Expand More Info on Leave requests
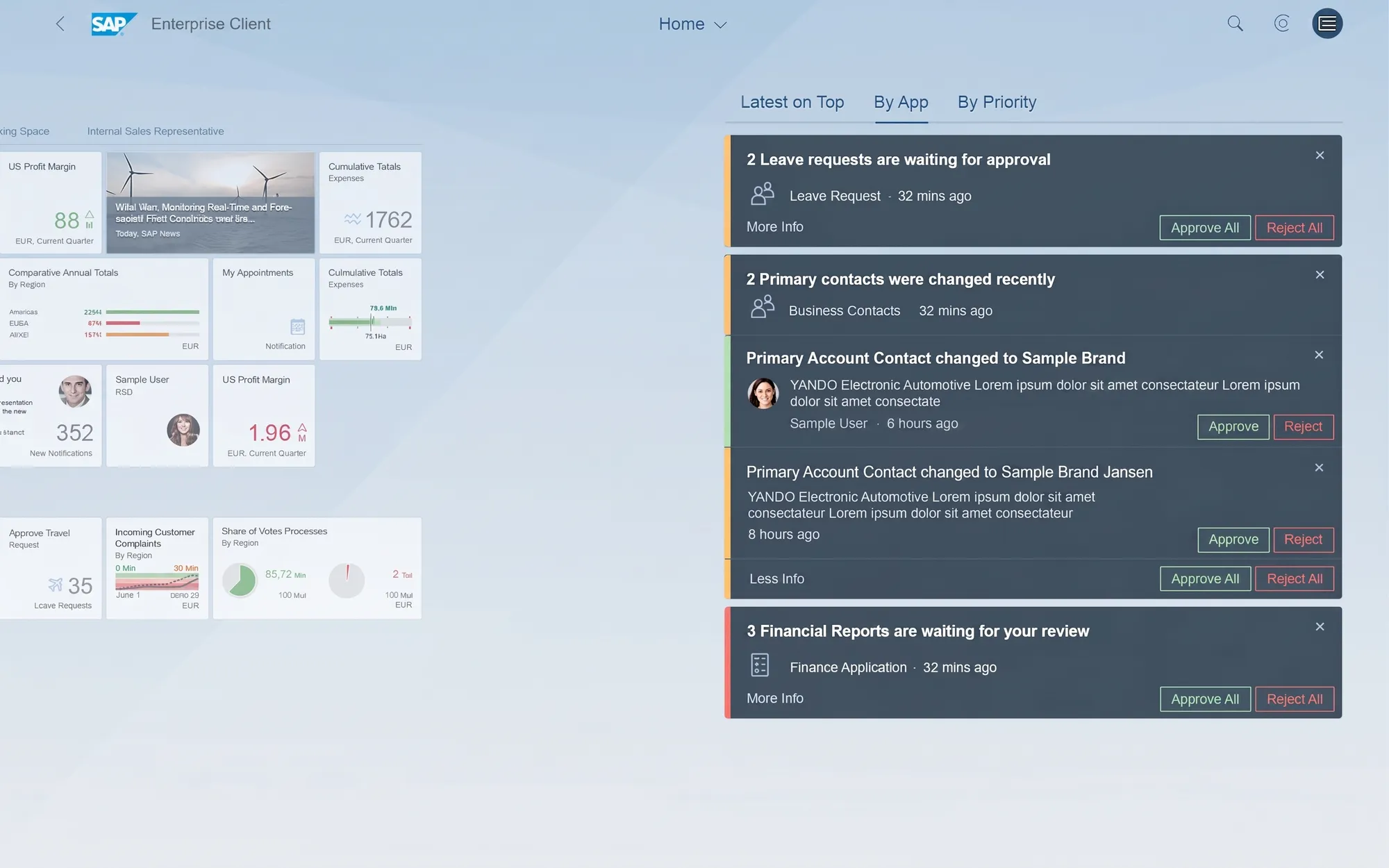 [775, 227]
